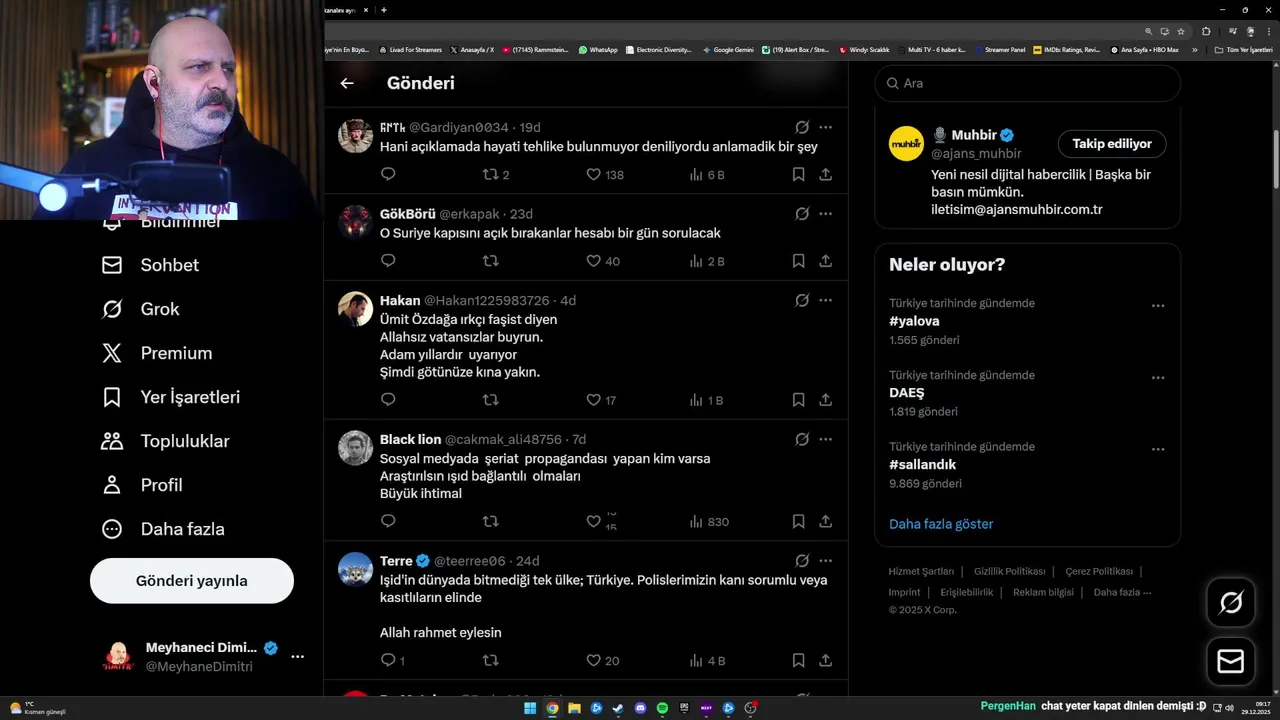Reply to GökBörü's post

point(388,261)
